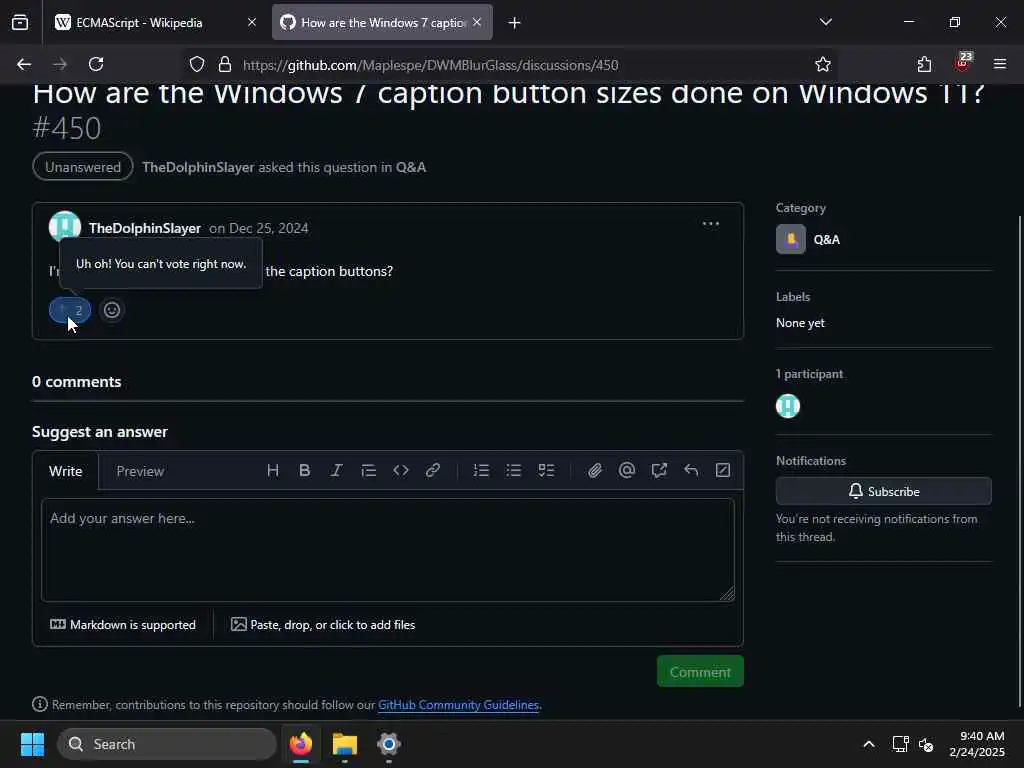Close the ECMAScript - Wikipedia tab
The height and width of the screenshot is (768, 1024).
[x=251, y=22]
